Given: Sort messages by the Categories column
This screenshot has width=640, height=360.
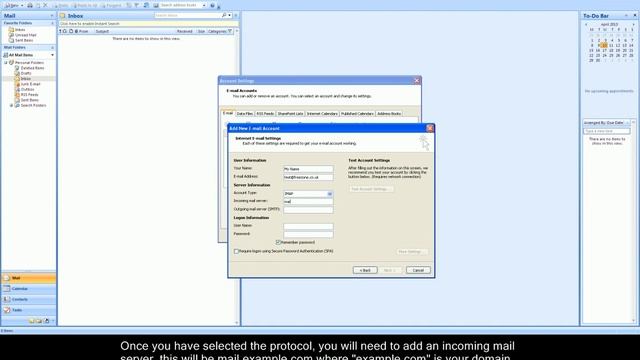Looking at the screenshot, I should 217,31.
